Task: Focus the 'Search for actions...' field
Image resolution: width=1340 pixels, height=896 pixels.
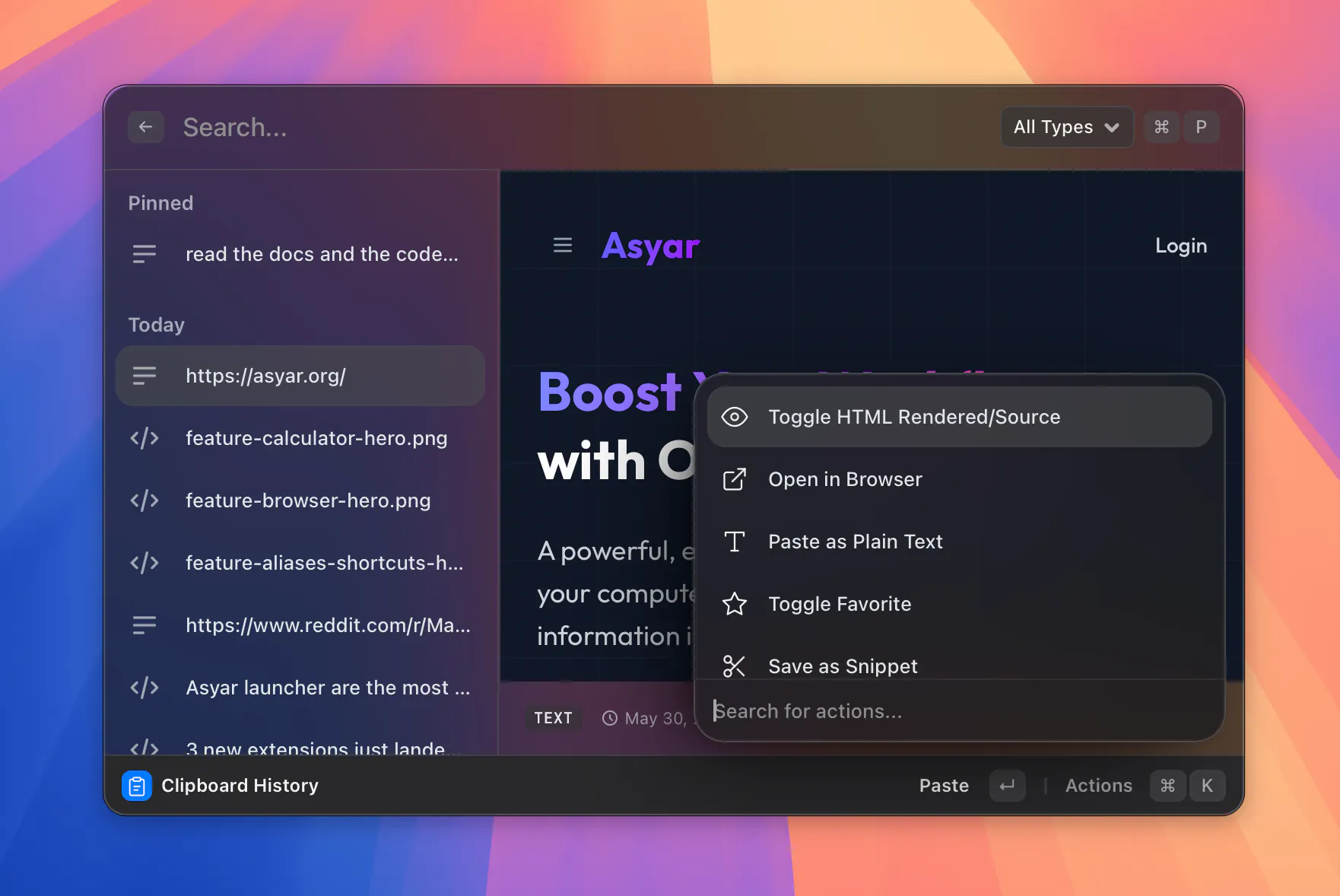Action: (x=960, y=711)
